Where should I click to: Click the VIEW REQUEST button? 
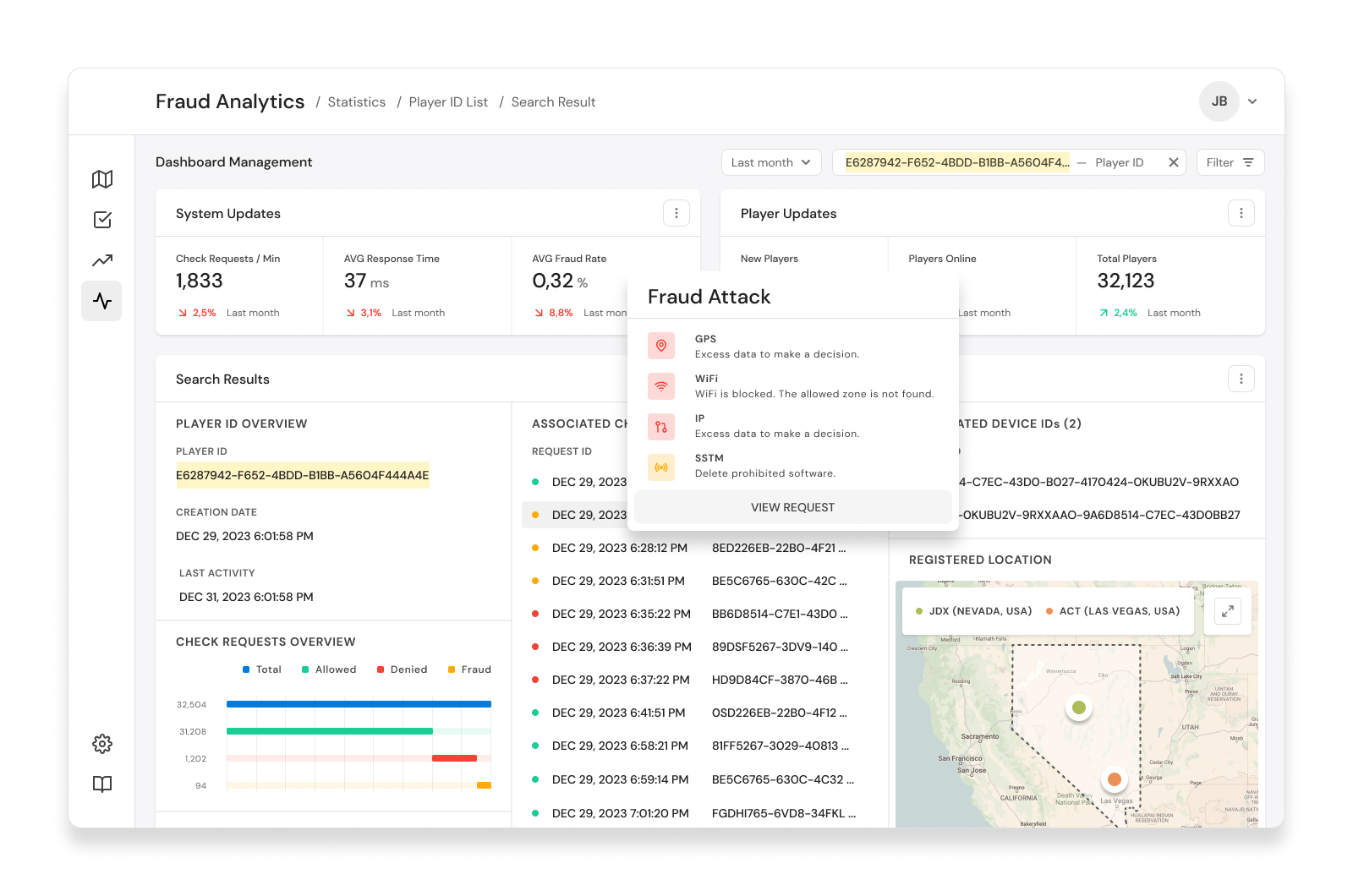click(x=793, y=507)
